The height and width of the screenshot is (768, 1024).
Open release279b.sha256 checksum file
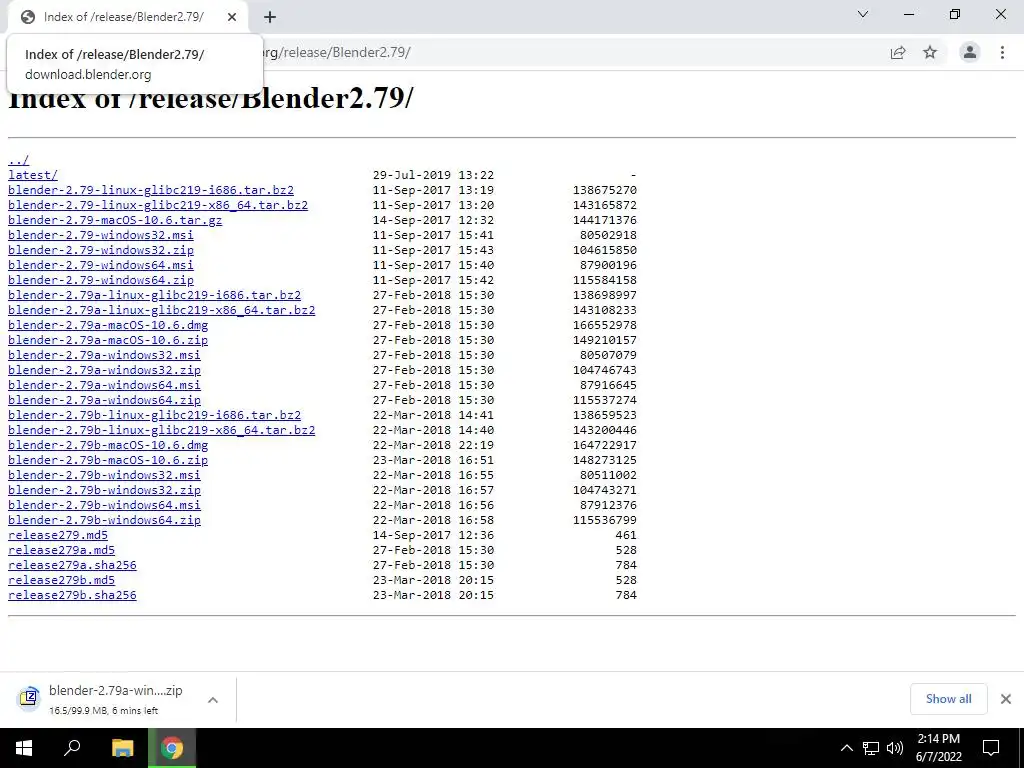point(72,596)
